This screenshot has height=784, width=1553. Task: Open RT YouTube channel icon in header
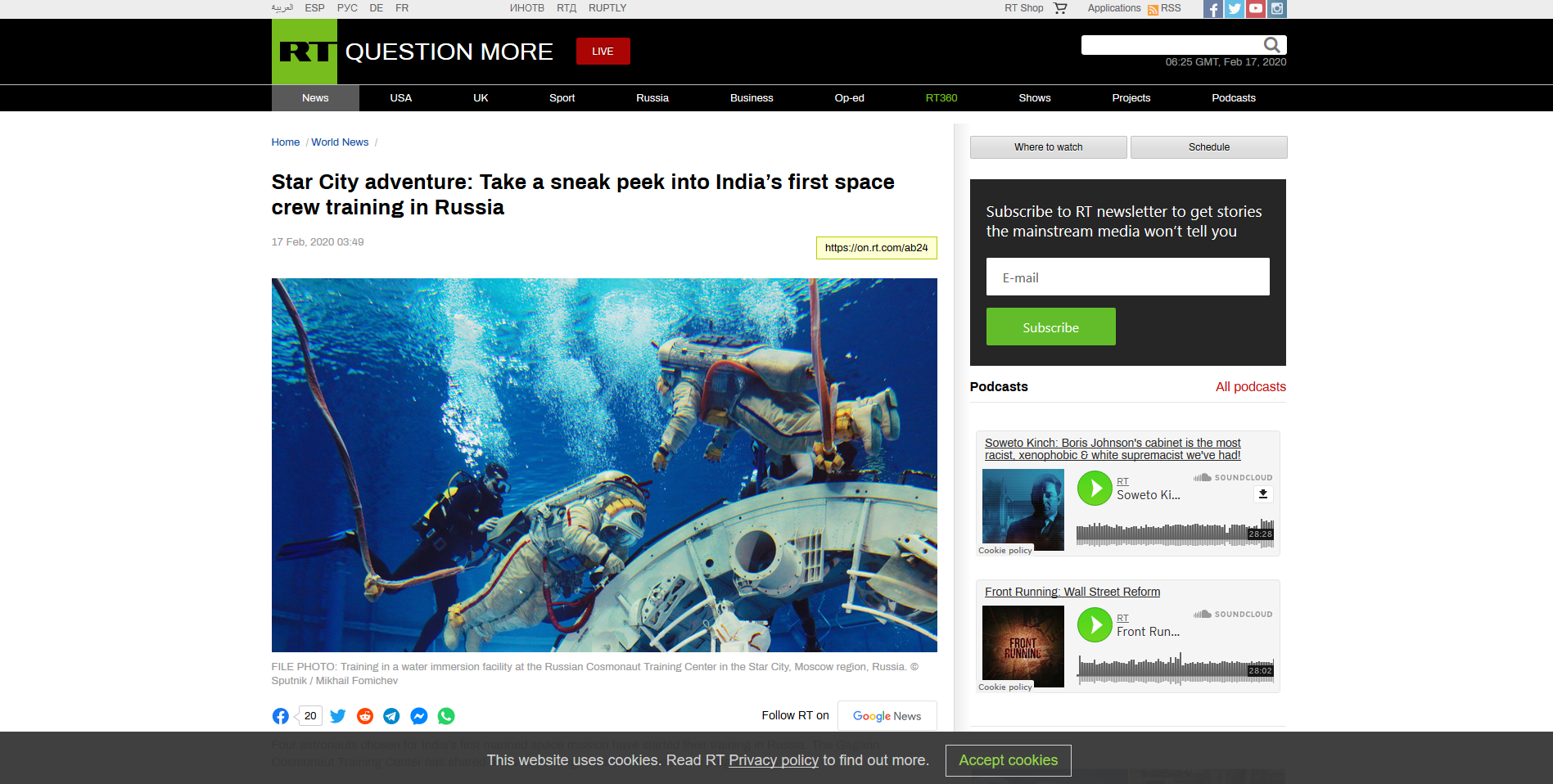1256,9
